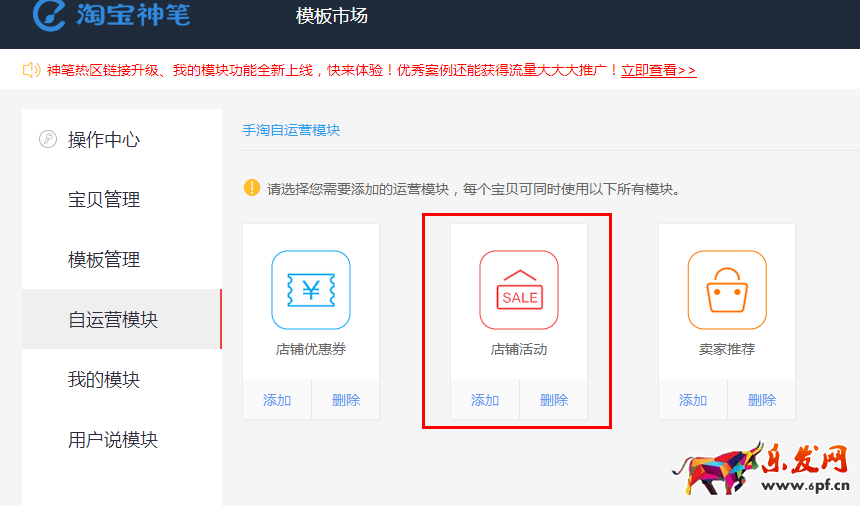Click the 立即查看>> link in the banner
Image resolution: width=860 pixels, height=506 pixels.
[658, 70]
